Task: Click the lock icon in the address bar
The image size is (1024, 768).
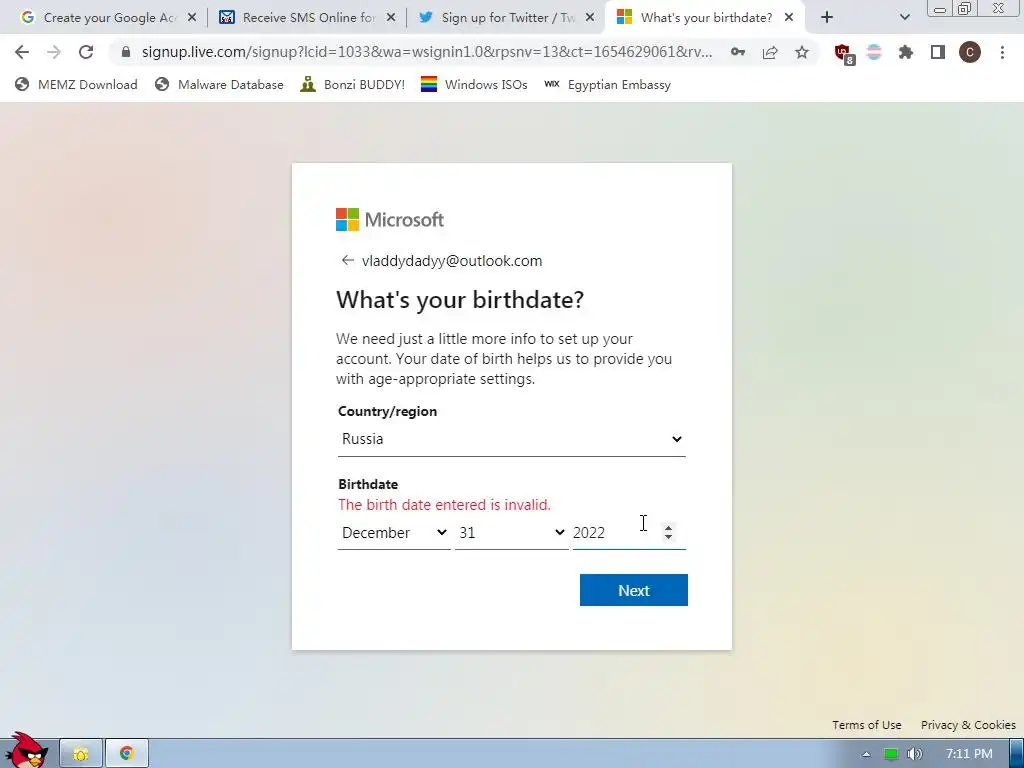Action: 126,52
